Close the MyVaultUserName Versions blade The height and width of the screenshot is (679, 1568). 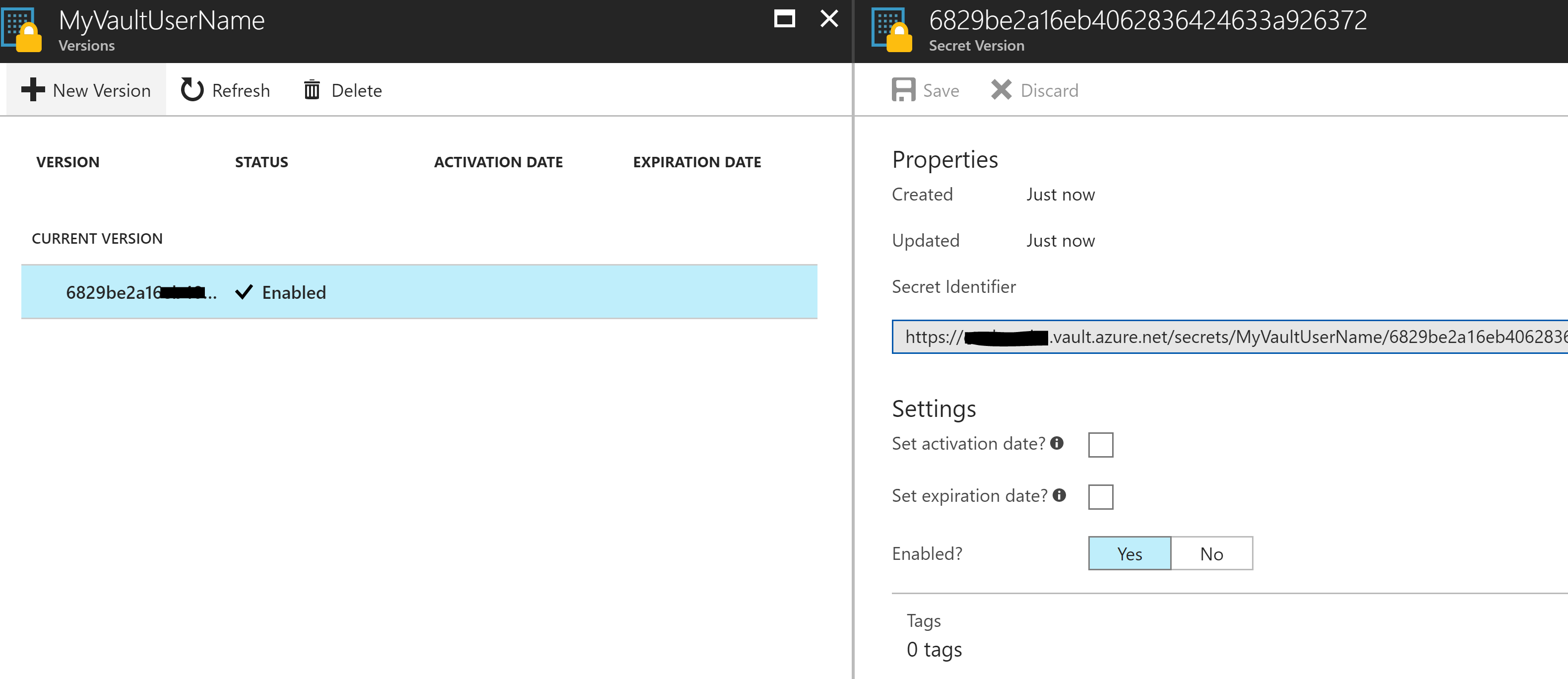click(829, 19)
